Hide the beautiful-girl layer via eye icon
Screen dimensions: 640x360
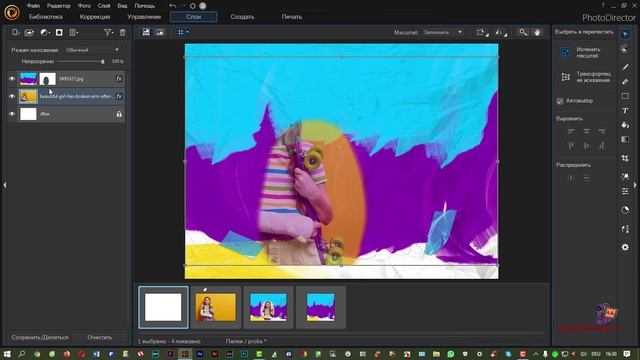tap(12, 96)
